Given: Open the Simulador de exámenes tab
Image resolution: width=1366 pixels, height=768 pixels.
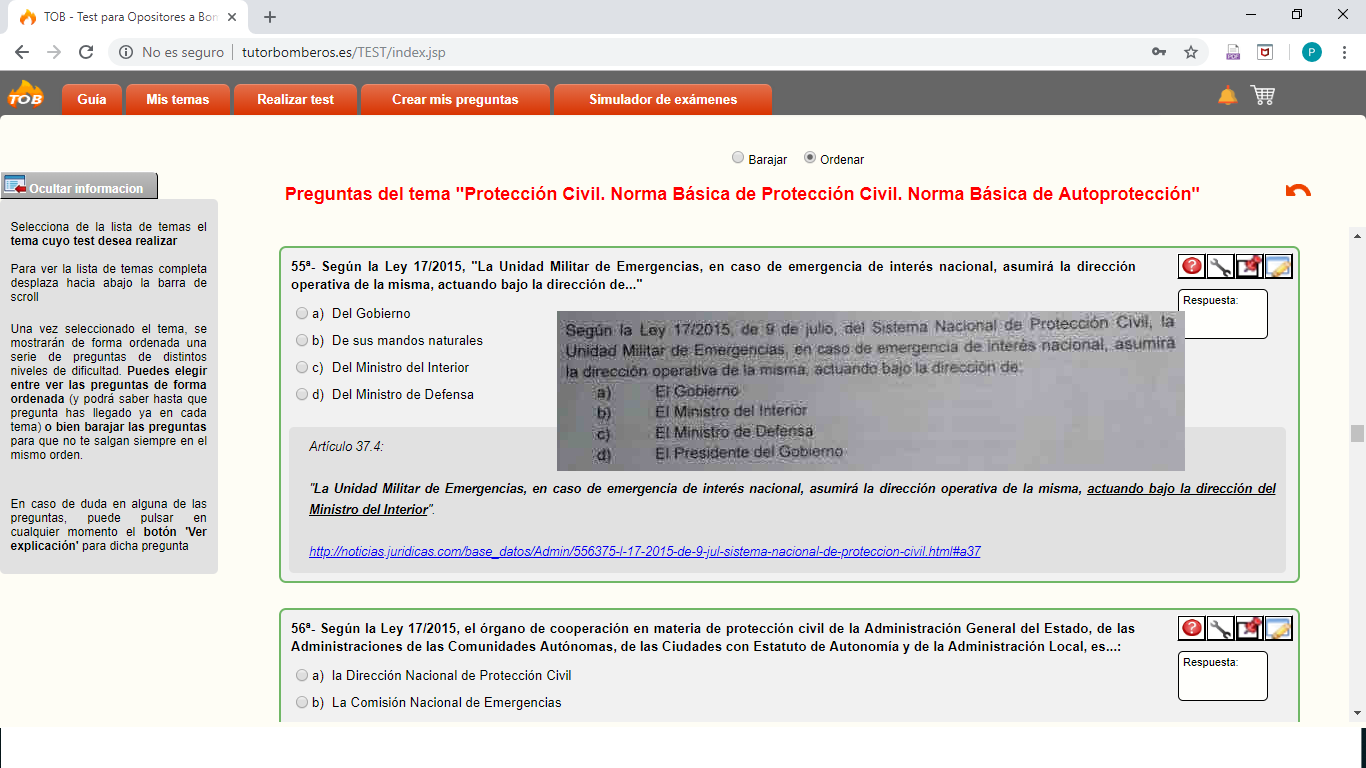Looking at the screenshot, I should (663, 100).
